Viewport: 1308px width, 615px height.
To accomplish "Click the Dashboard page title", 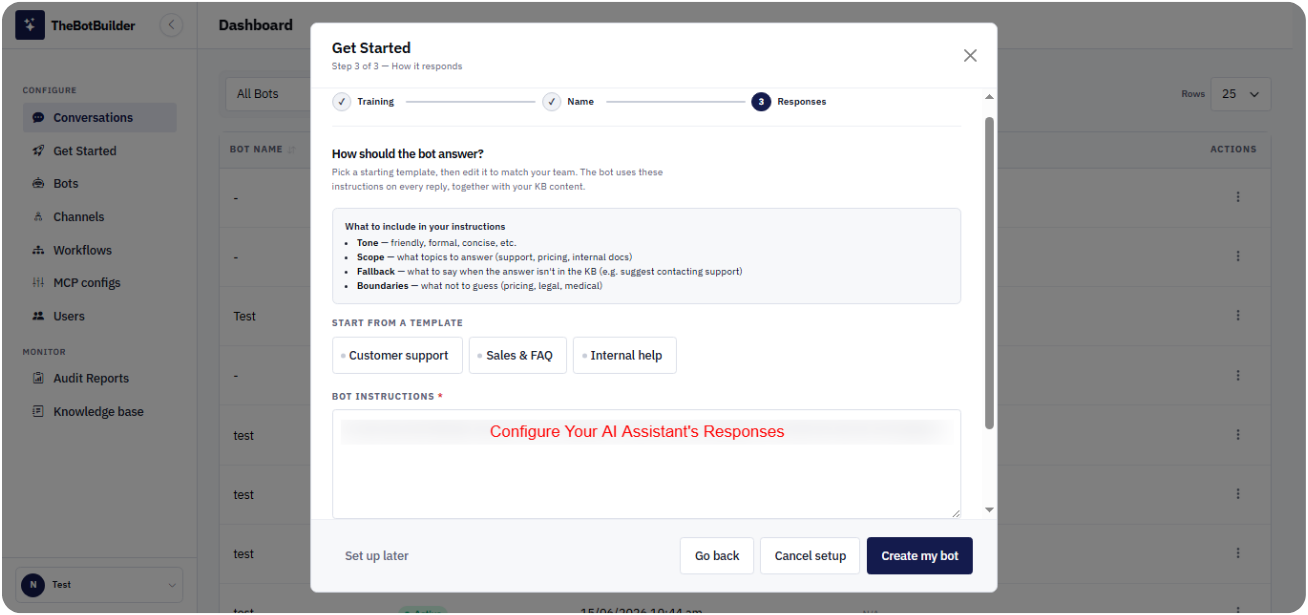I will pyautogui.click(x=256, y=25).
